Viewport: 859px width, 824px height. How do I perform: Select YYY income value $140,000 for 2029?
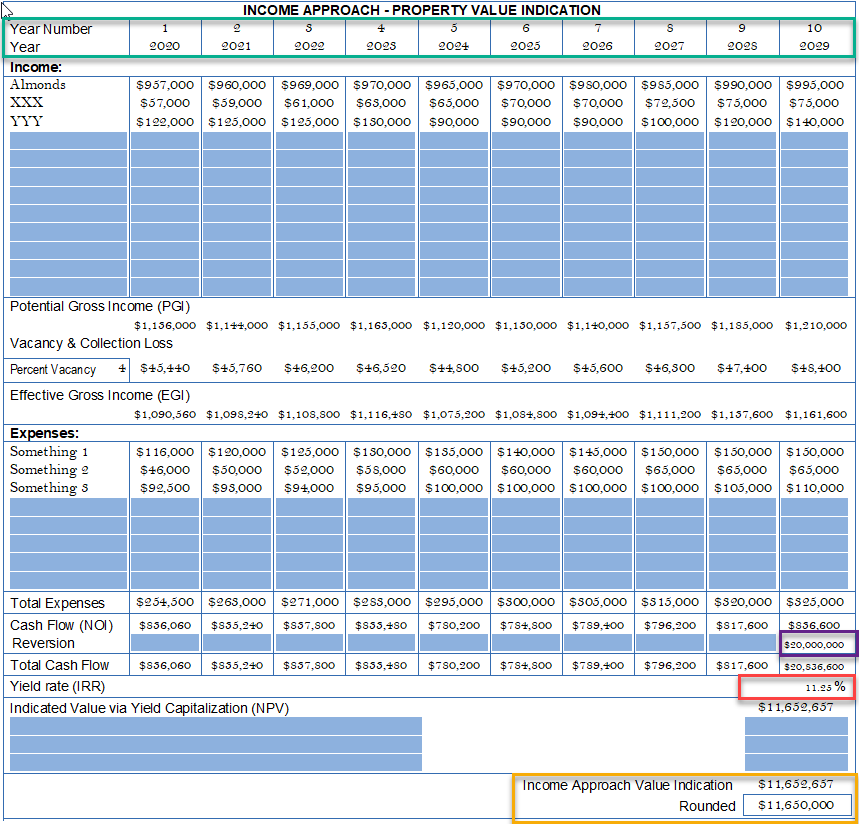(x=814, y=122)
